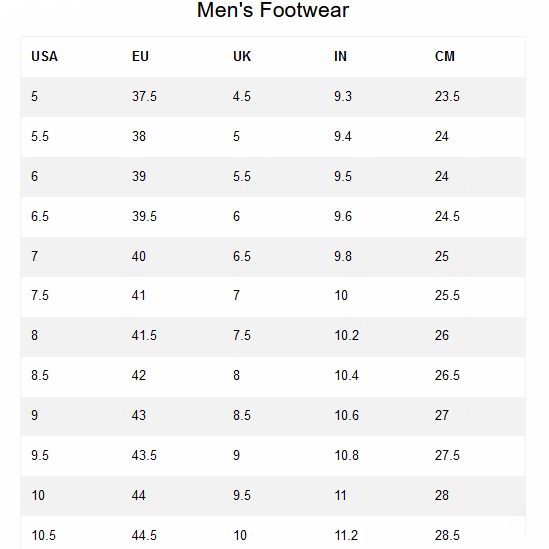The height and width of the screenshot is (549, 549).
Task: Select the EU 41 cell
Action: (139, 295)
